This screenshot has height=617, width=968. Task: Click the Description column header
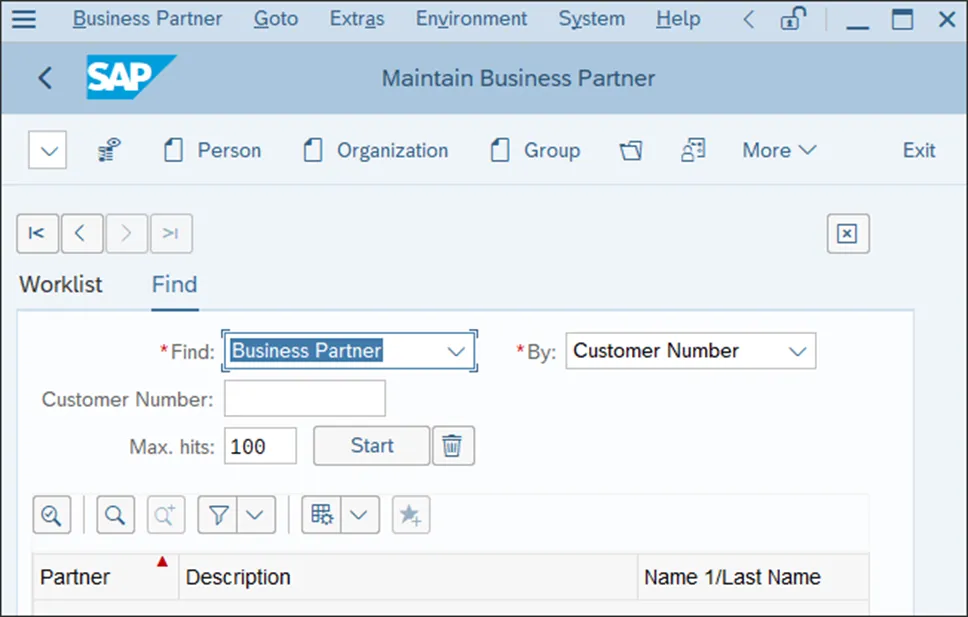(x=408, y=577)
